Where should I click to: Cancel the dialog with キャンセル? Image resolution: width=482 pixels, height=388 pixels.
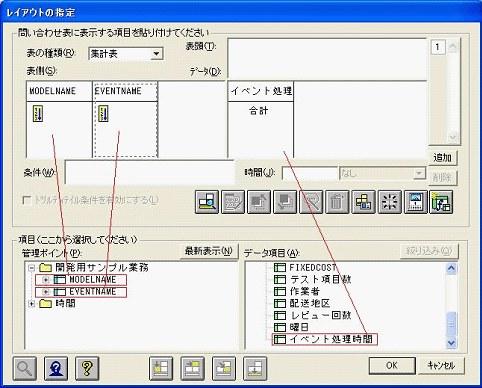tap(441, 365)
